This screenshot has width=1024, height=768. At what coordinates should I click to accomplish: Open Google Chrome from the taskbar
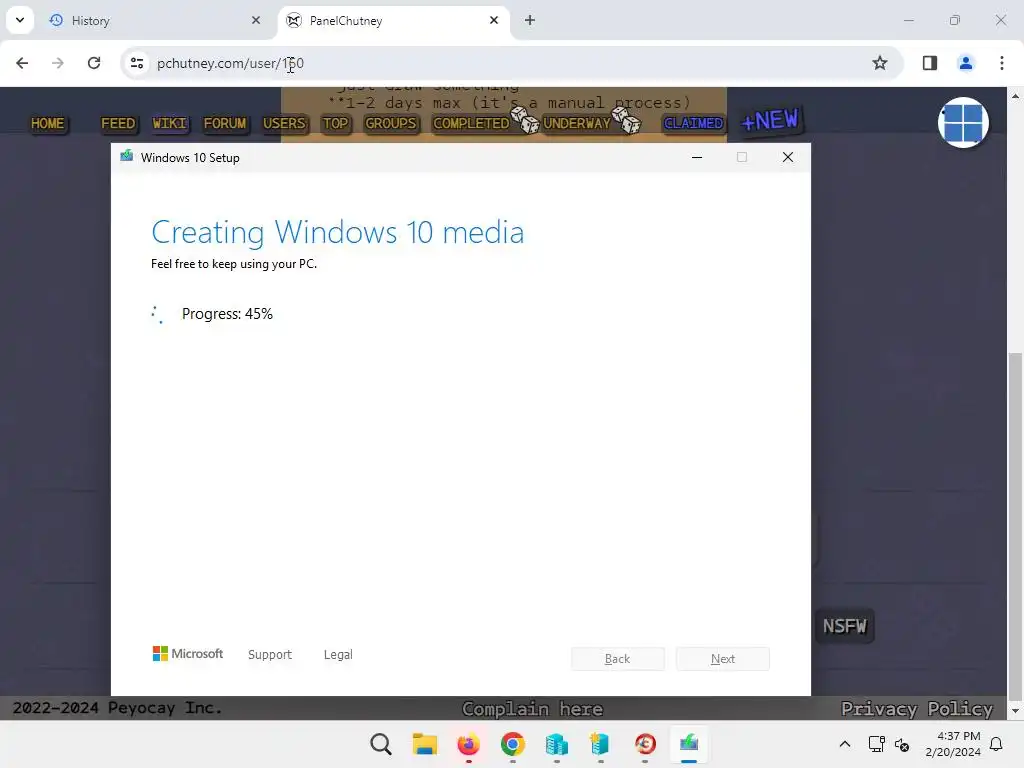point(513,744)
